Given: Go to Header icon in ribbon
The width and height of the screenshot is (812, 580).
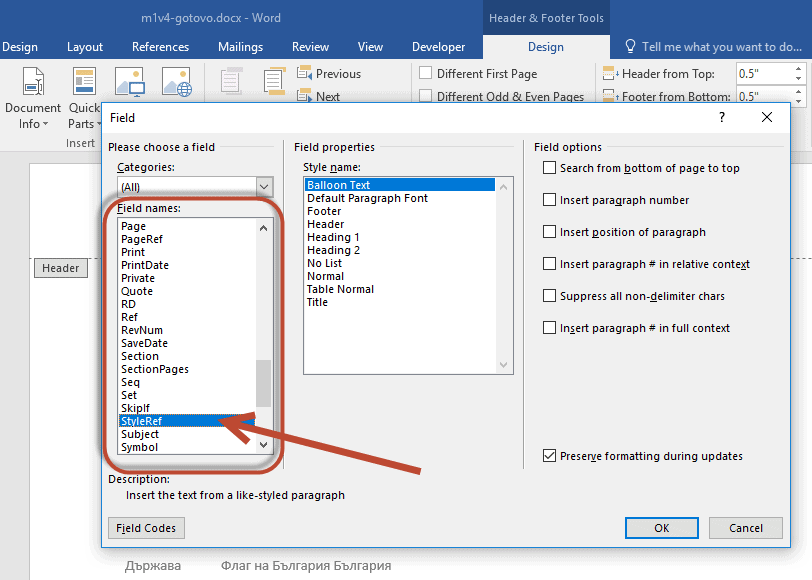Looking at the screenshot, I should point(231,81).
